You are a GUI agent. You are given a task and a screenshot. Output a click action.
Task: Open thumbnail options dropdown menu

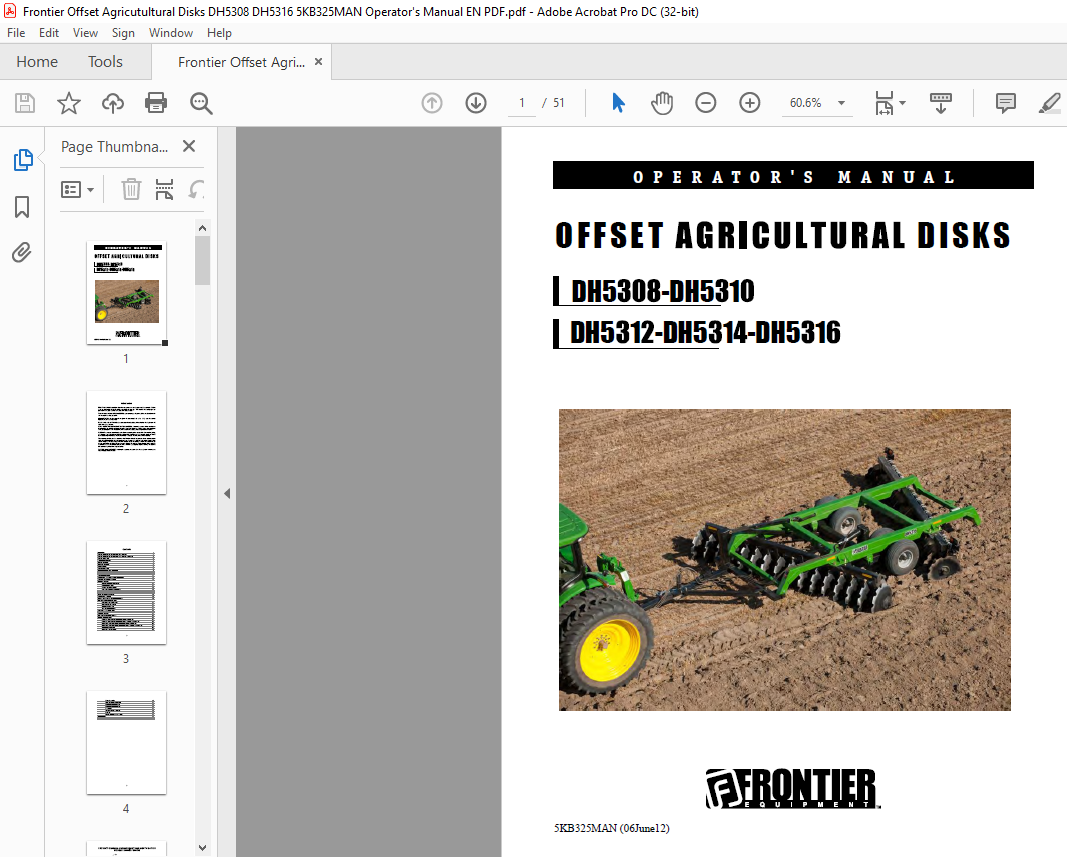[x=77, y=189]
